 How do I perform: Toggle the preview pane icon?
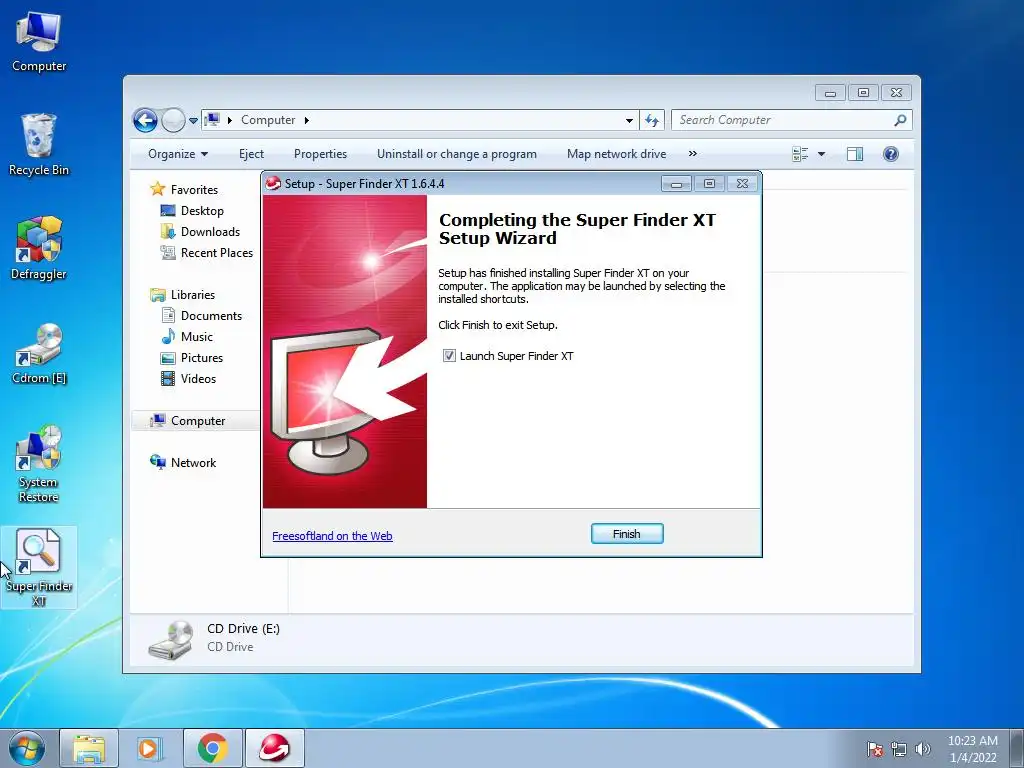click(854, 154)
